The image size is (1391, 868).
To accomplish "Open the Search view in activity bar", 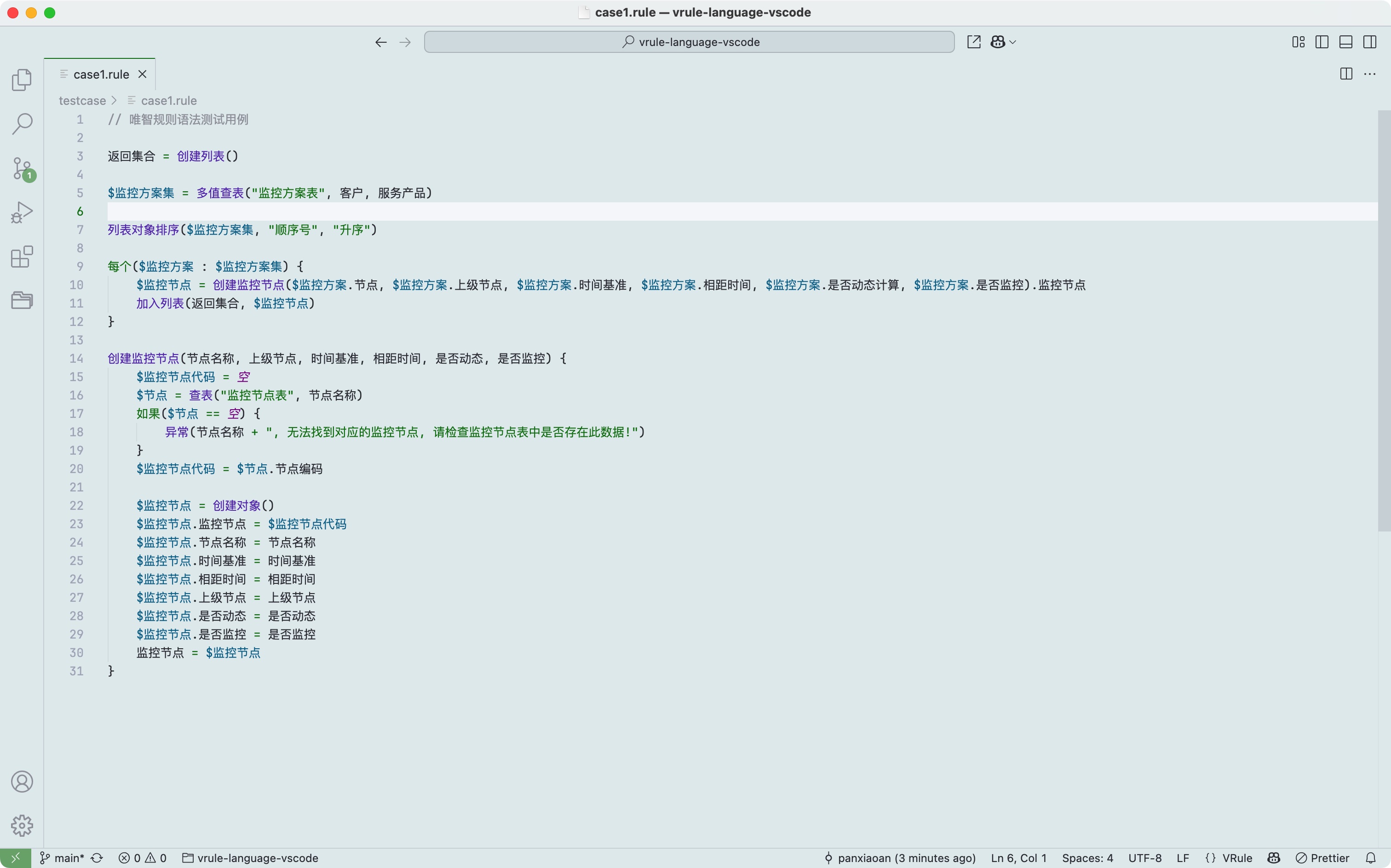I will pos(22,123).
